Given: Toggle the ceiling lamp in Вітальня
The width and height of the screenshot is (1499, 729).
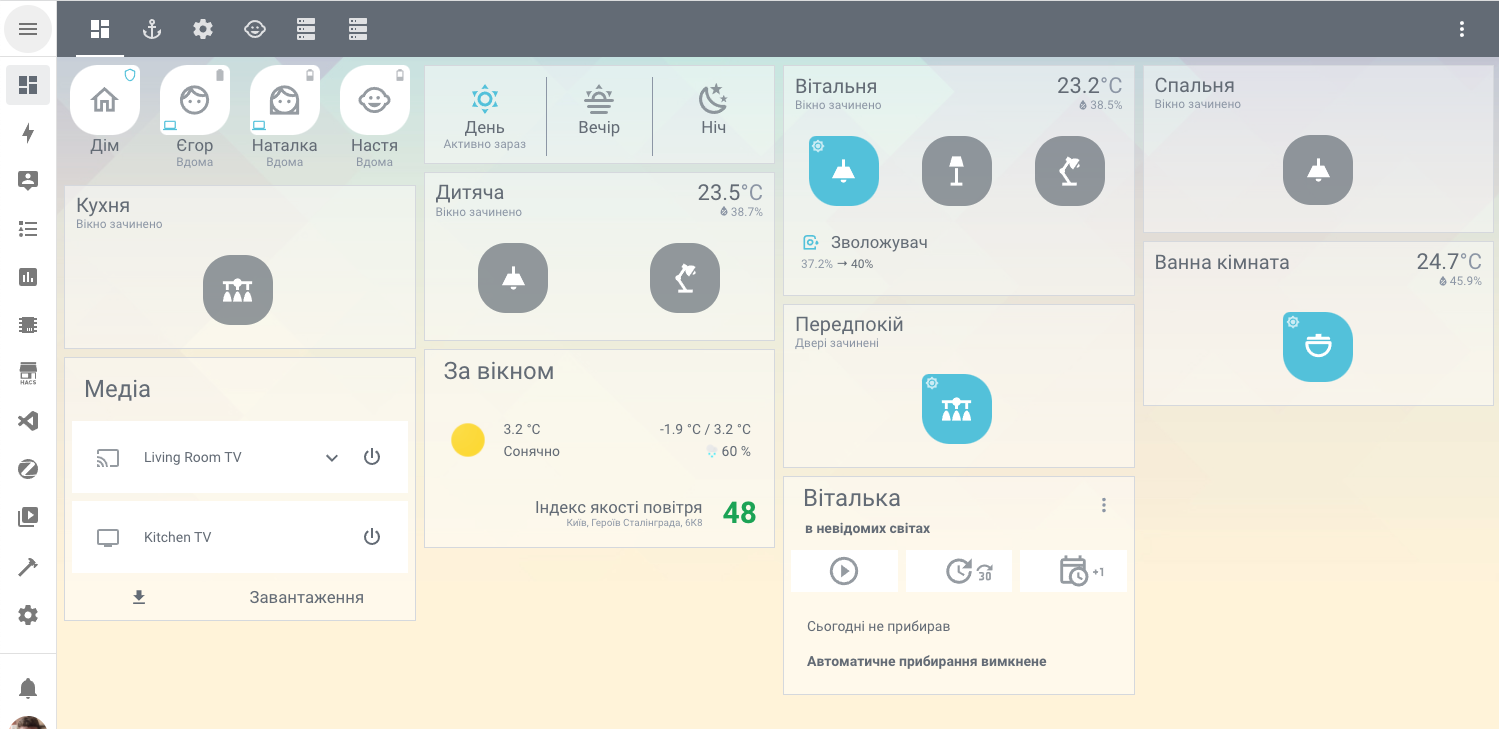Looking at the screenshot, I should [x=843, y=170].
